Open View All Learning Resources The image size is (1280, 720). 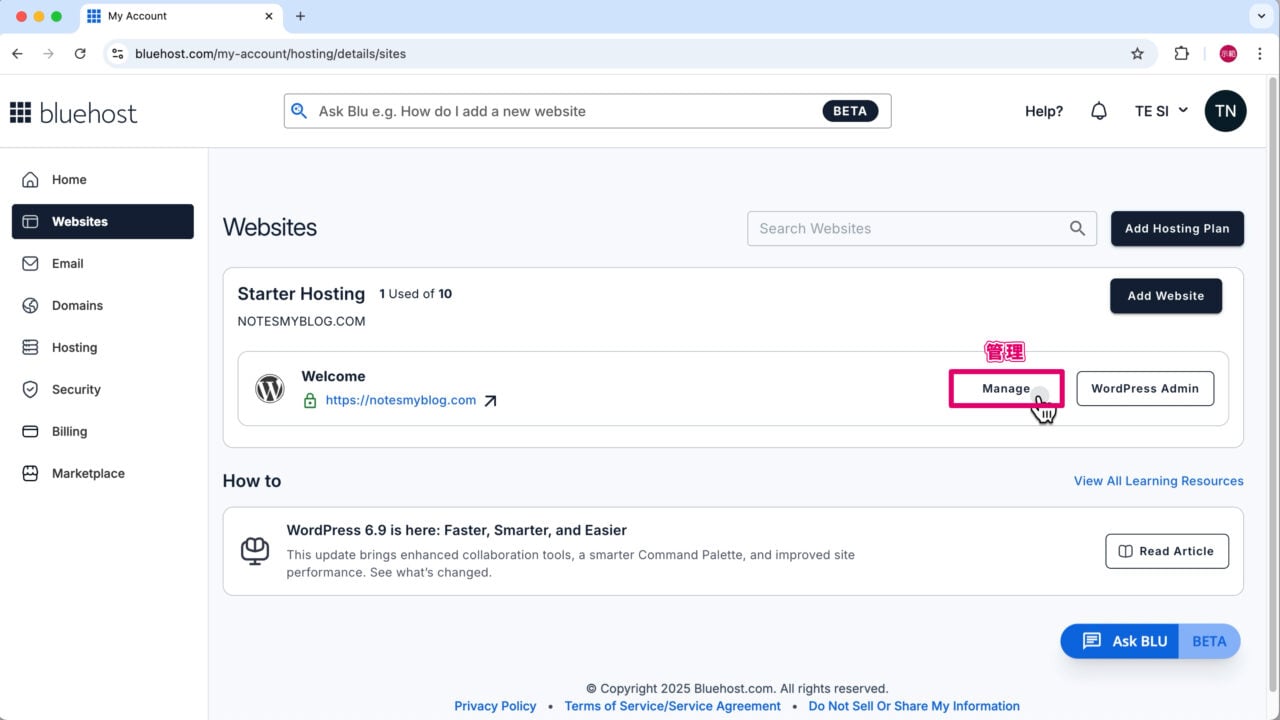1158,481
